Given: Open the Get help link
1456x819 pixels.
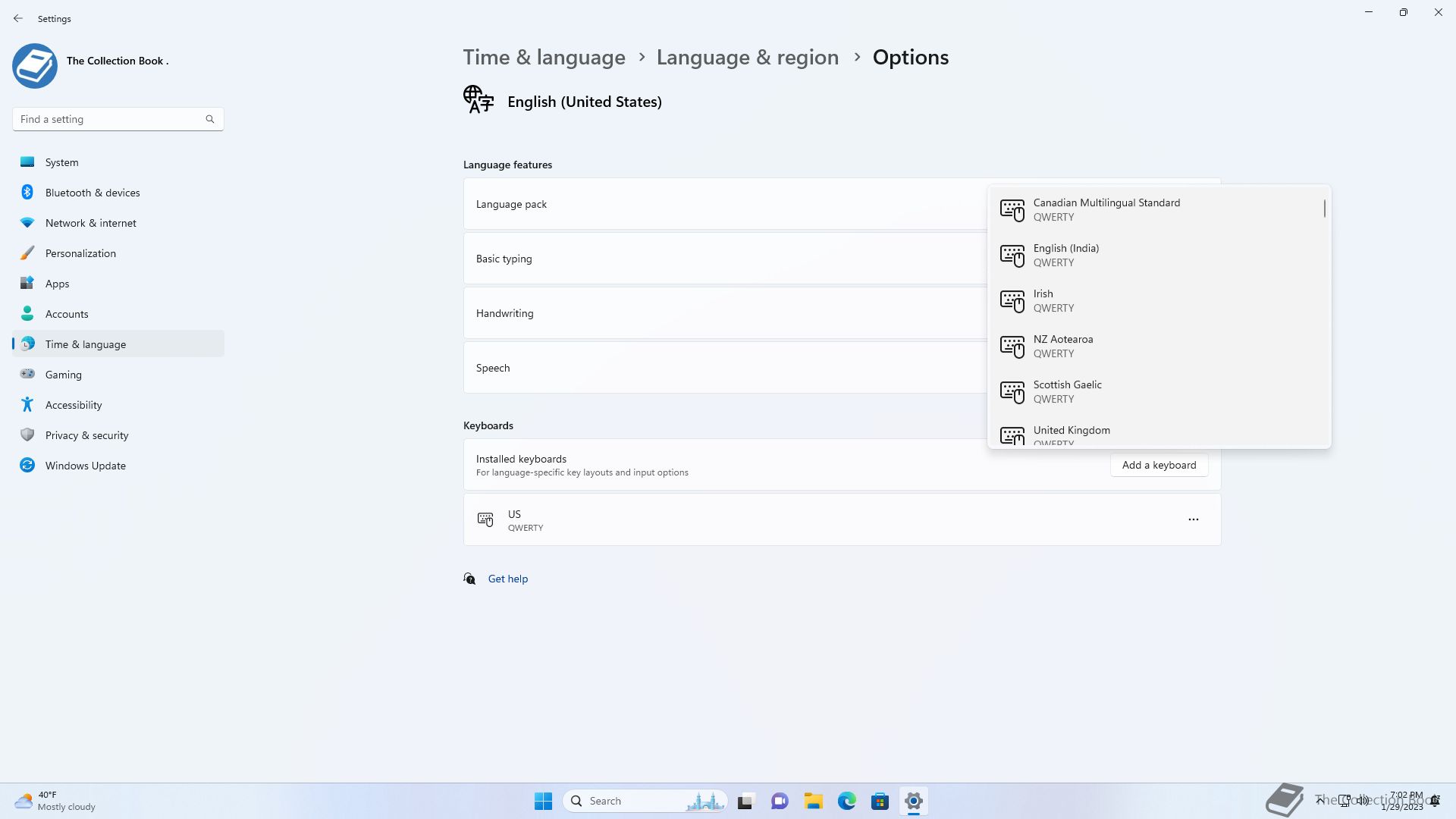Looking at the screenshot, I should tap(507, 579).
